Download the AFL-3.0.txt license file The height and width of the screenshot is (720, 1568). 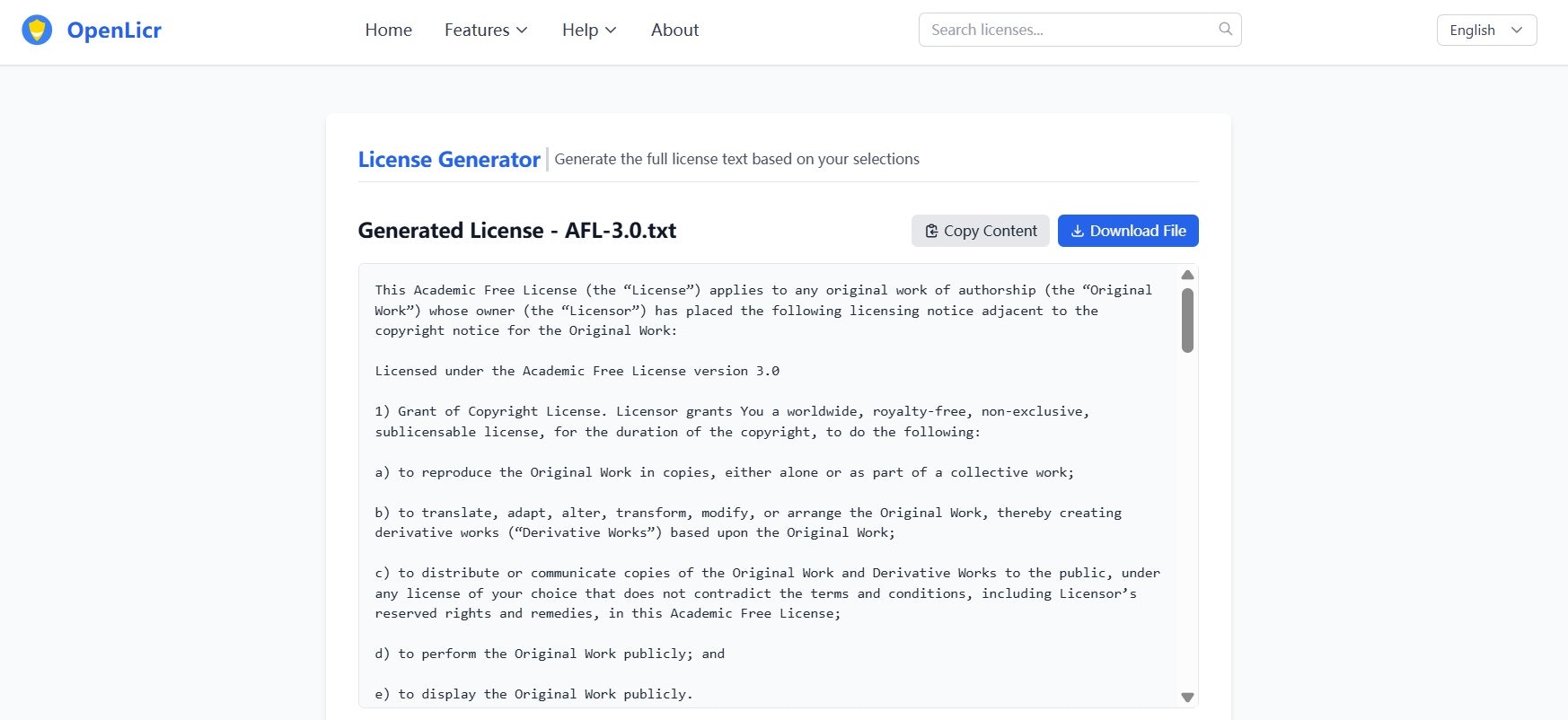[x=1128, y=231]
